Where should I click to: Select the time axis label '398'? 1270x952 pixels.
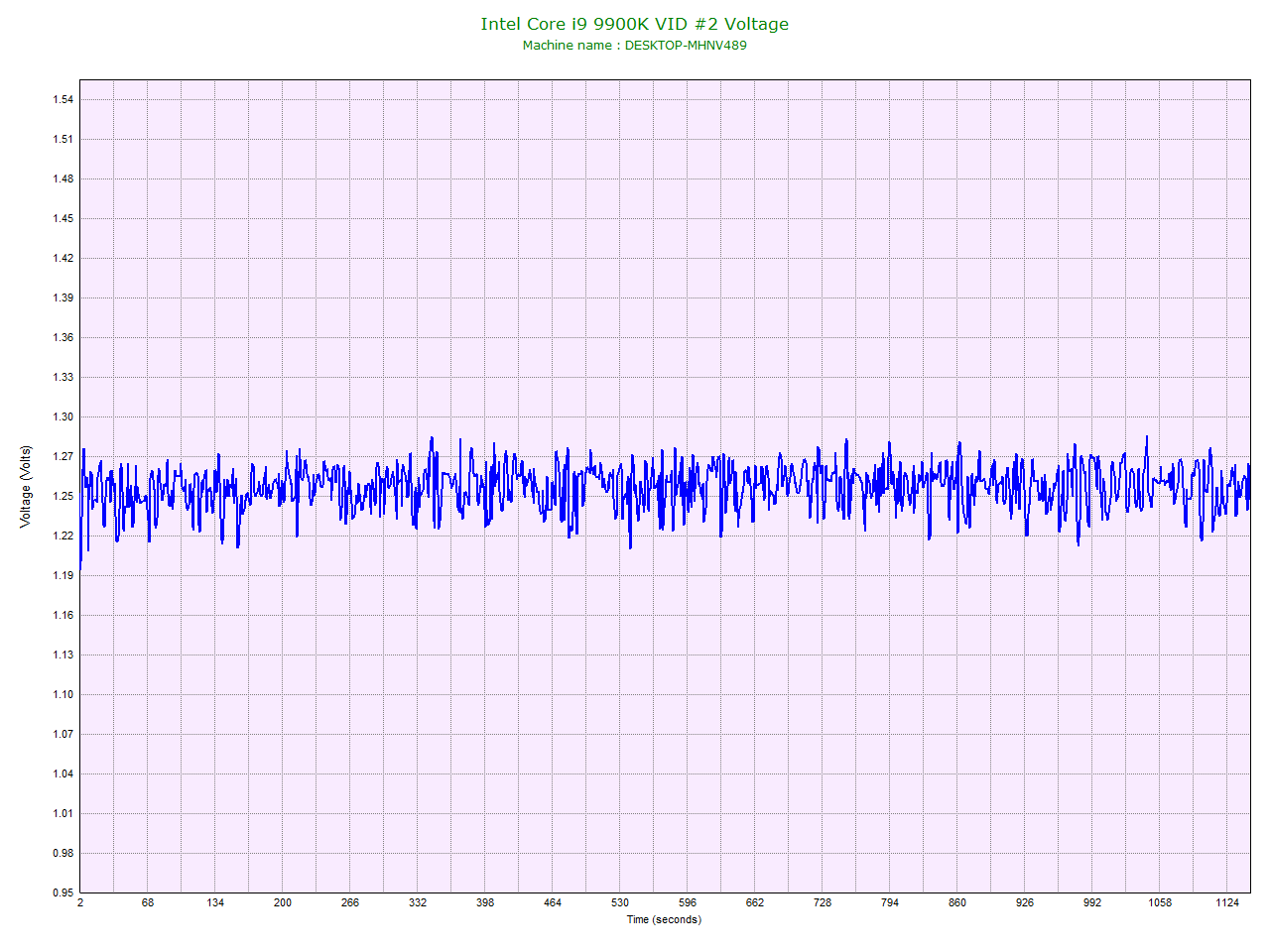click(x=485, y=902)
